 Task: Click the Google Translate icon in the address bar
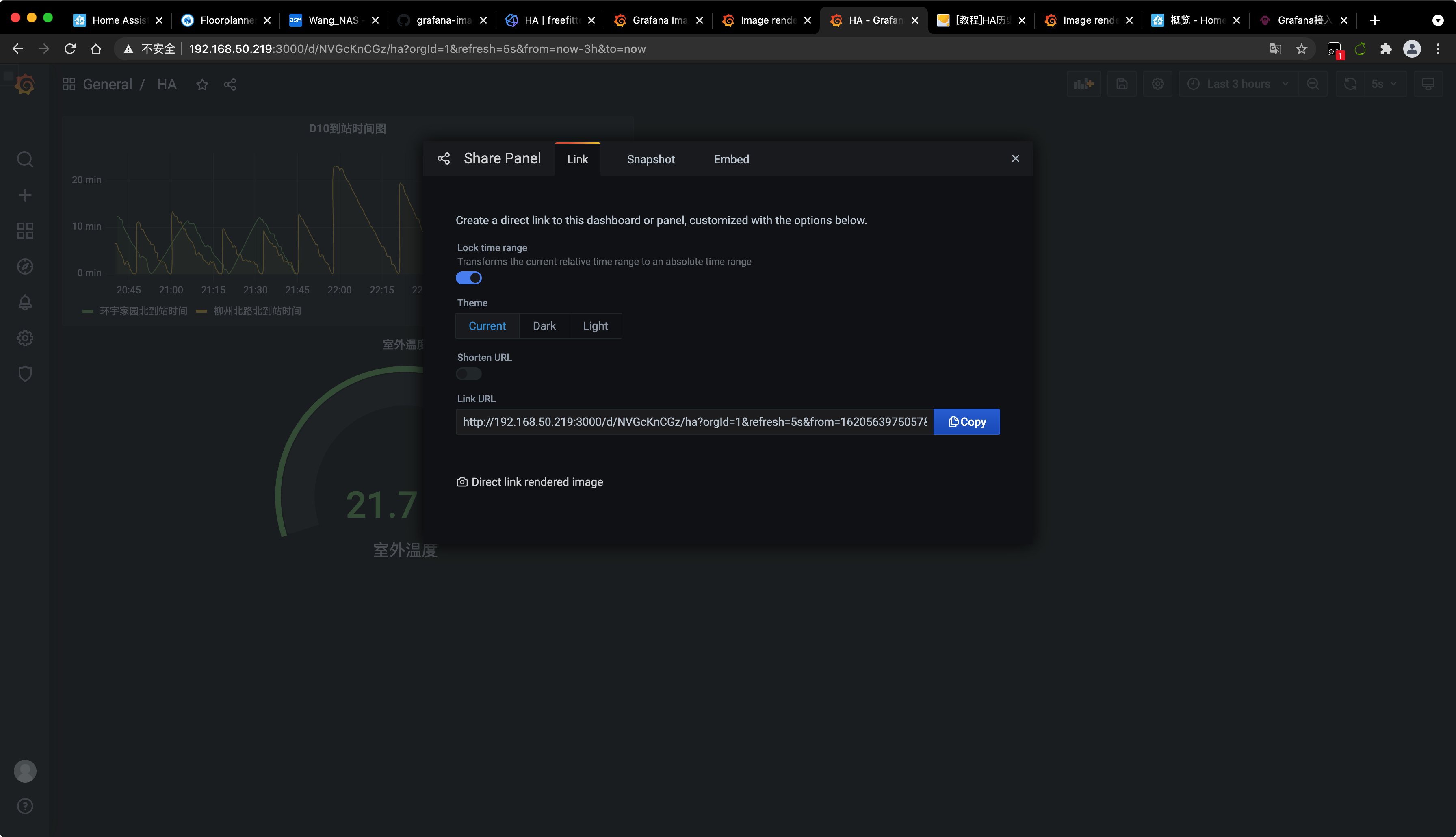pyautogui.click(x=1275, y=49)
